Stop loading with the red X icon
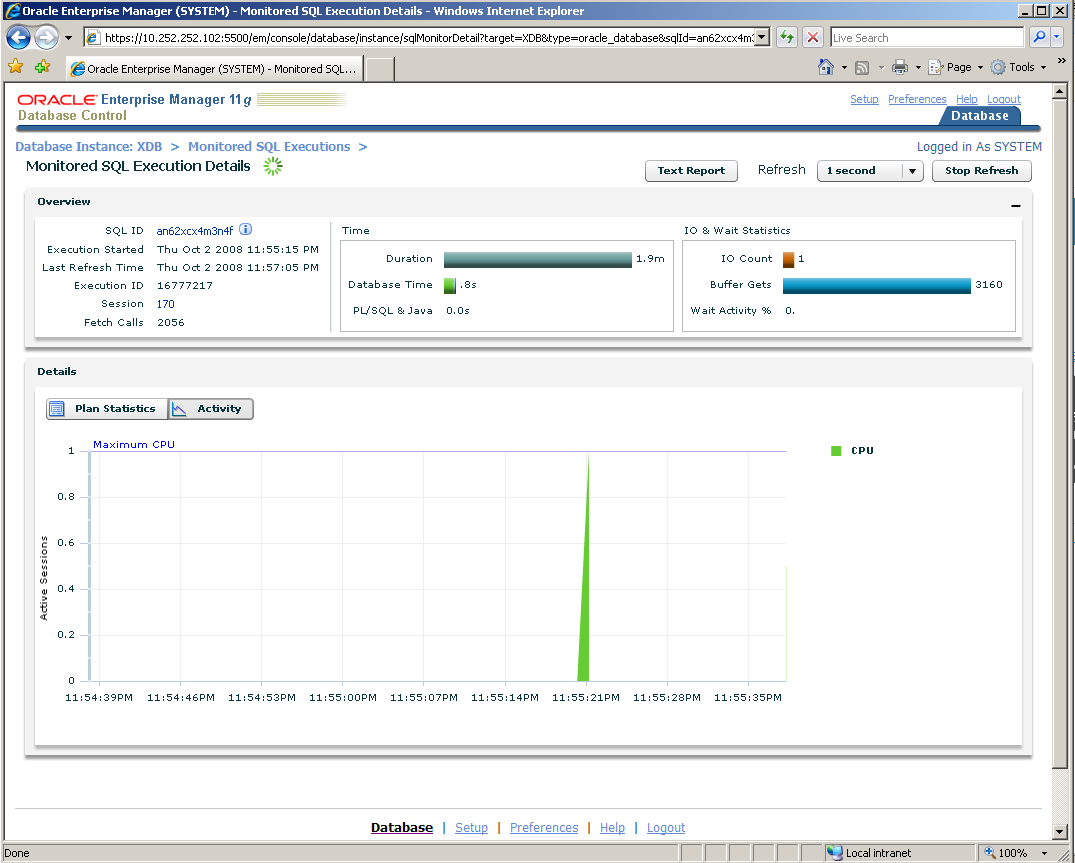1075x863 pixels. point(812,38)
